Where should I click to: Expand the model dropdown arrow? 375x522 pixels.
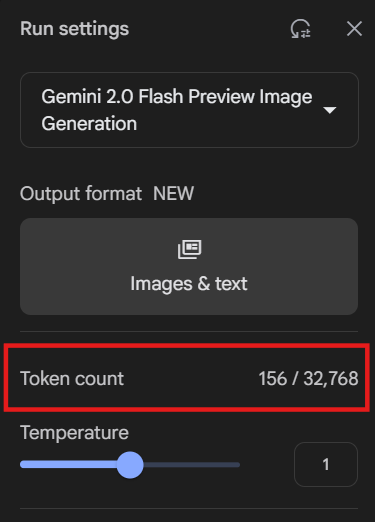pos(330,110)
